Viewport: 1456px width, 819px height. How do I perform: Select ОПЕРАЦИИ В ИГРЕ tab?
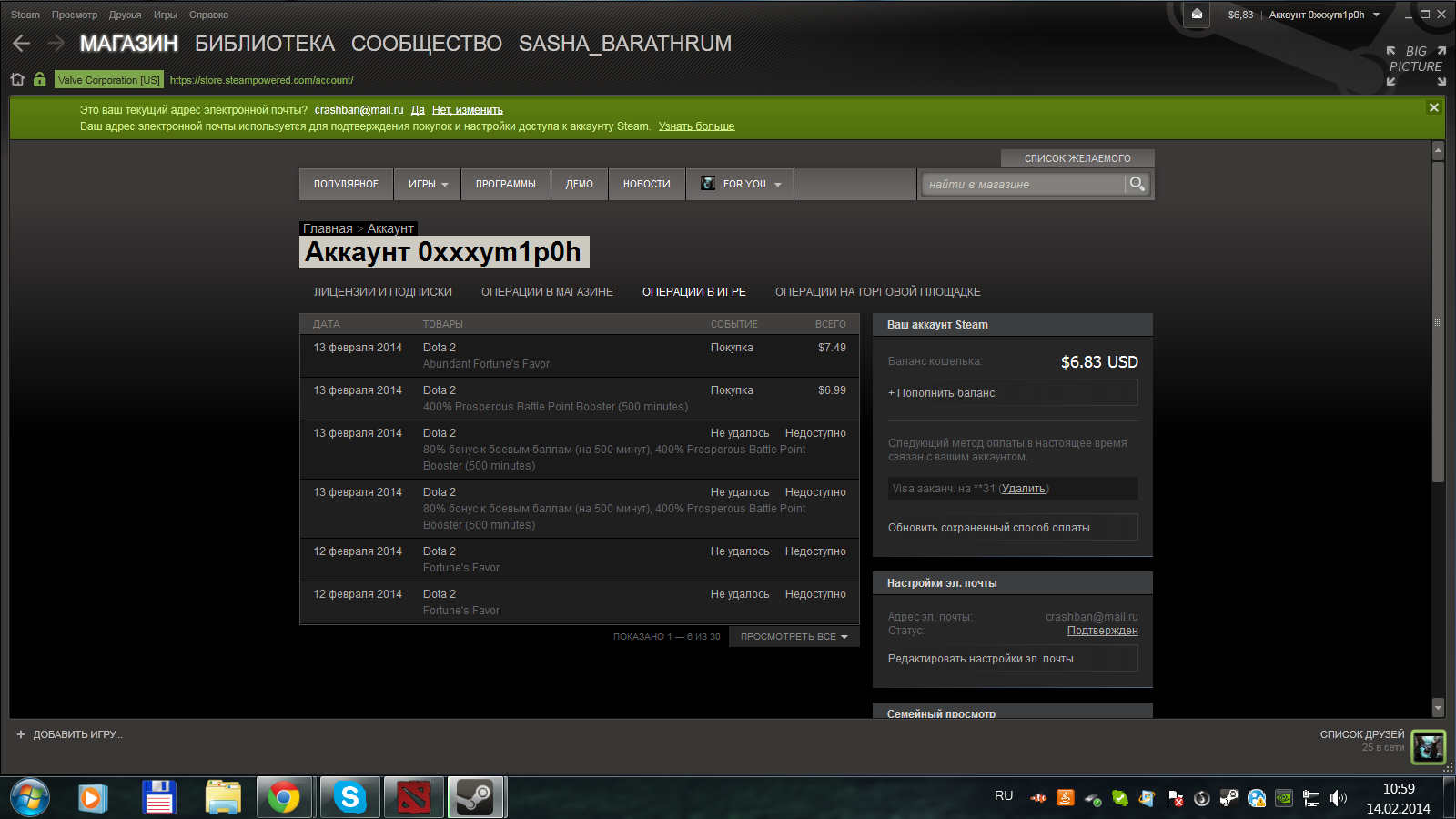[x=694, y=292]
